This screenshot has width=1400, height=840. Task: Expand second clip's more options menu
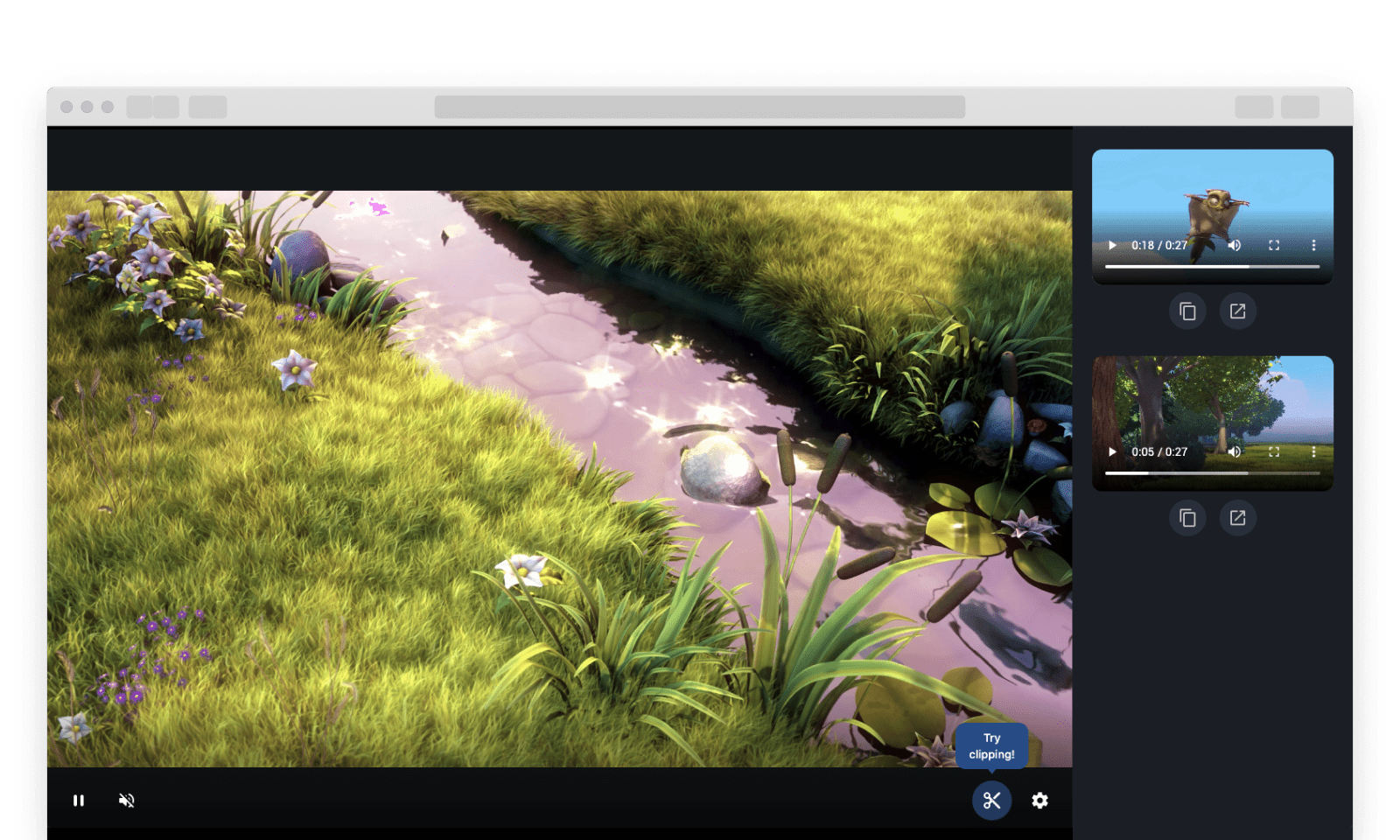pyautogui.click(x=1313, y=452)
